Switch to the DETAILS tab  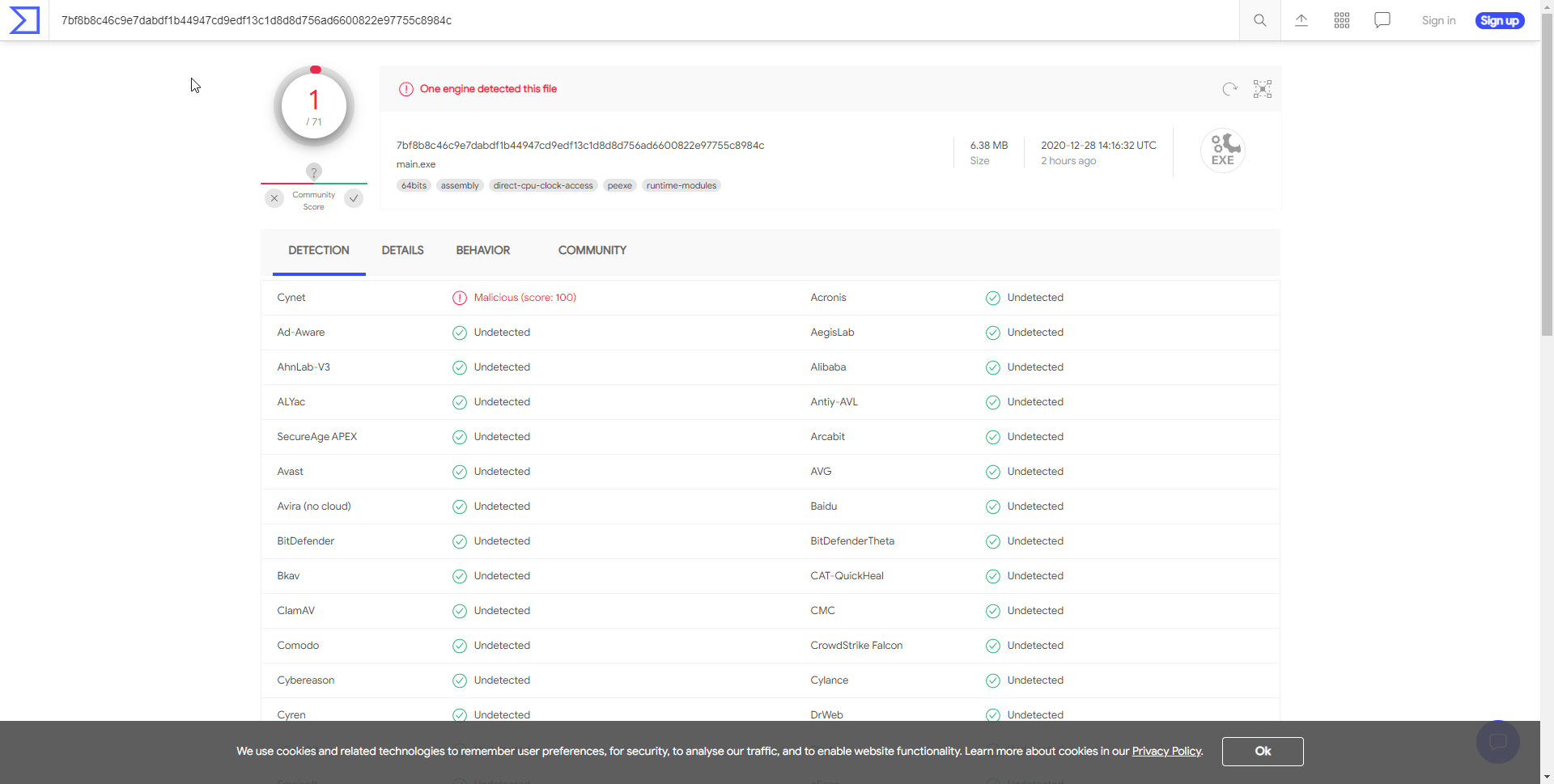tap(402, 251)
